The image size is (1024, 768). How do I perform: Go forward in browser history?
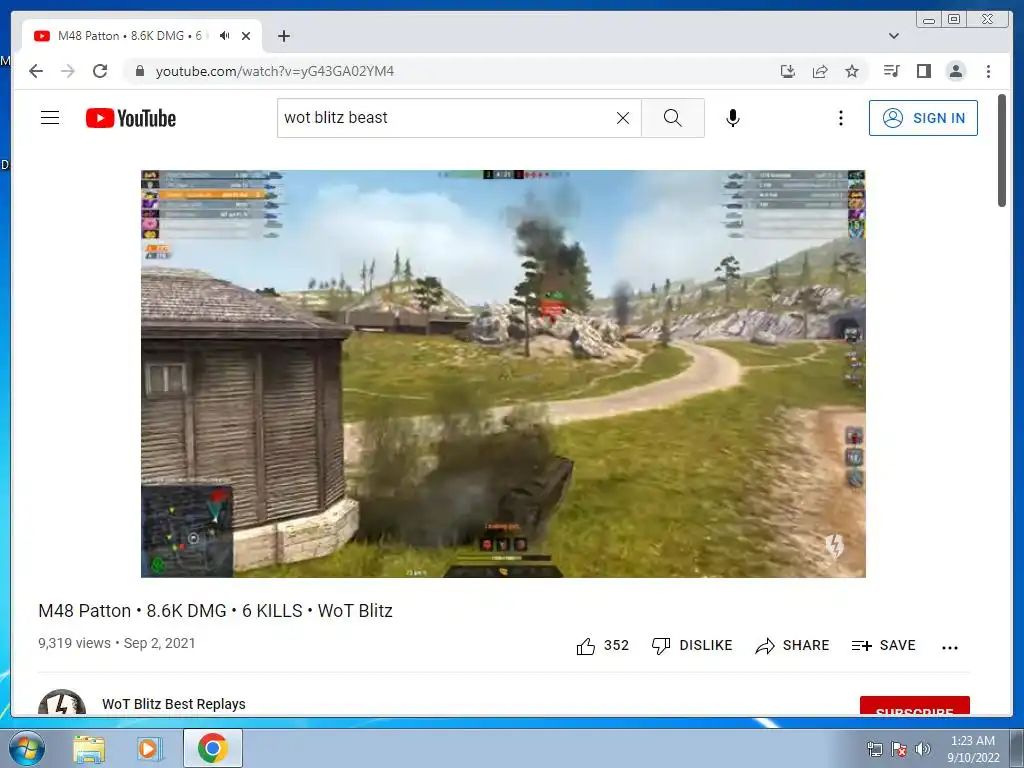pos(68,71)
